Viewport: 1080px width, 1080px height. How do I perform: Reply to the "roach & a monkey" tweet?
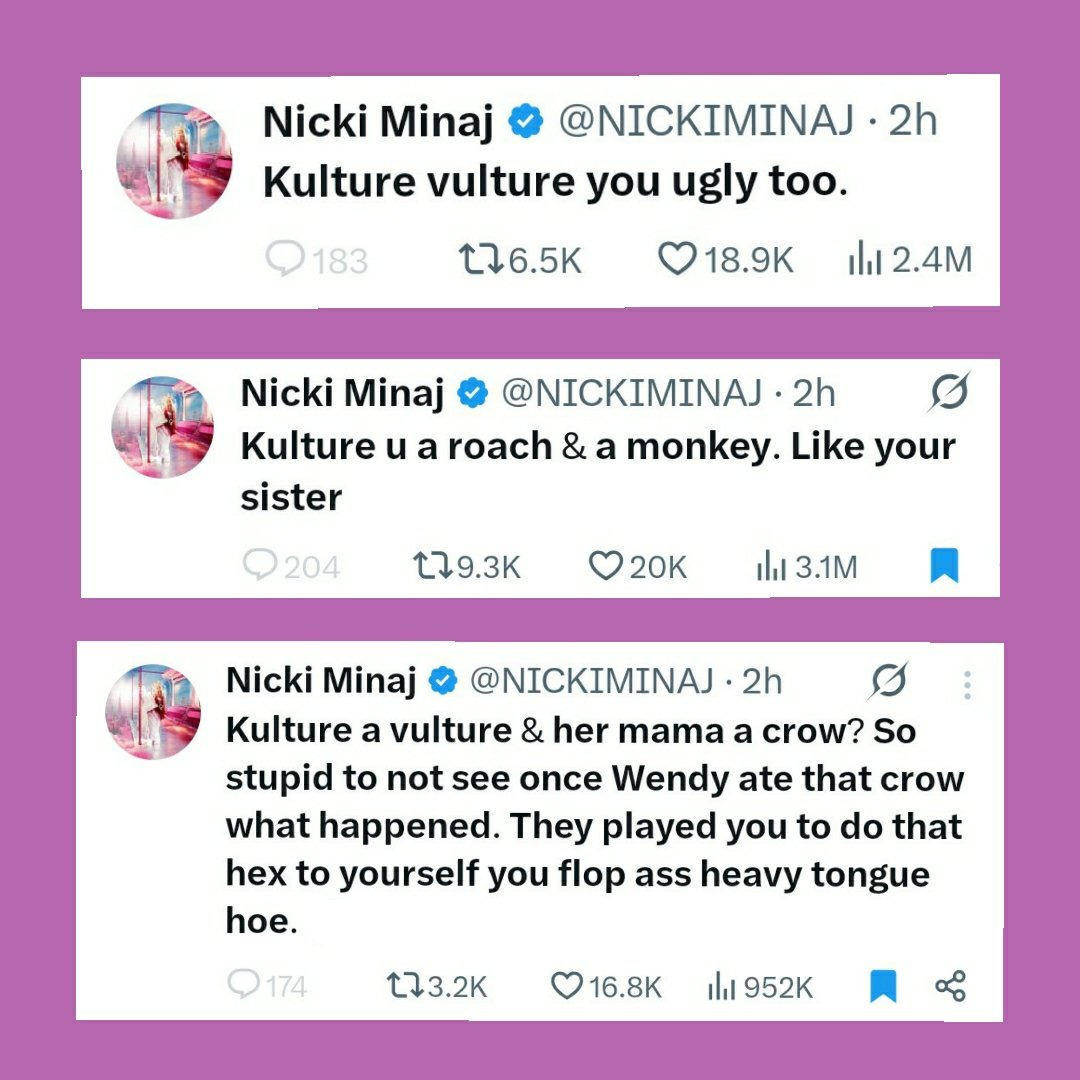(259, 567)
